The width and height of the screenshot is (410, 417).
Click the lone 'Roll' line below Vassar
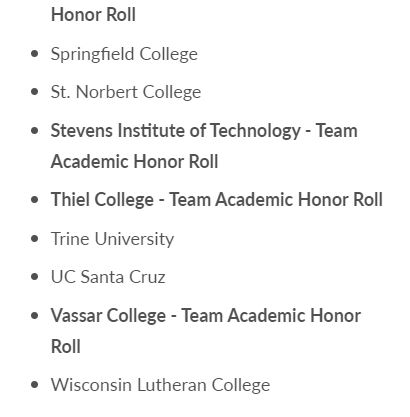coord(66,347)
